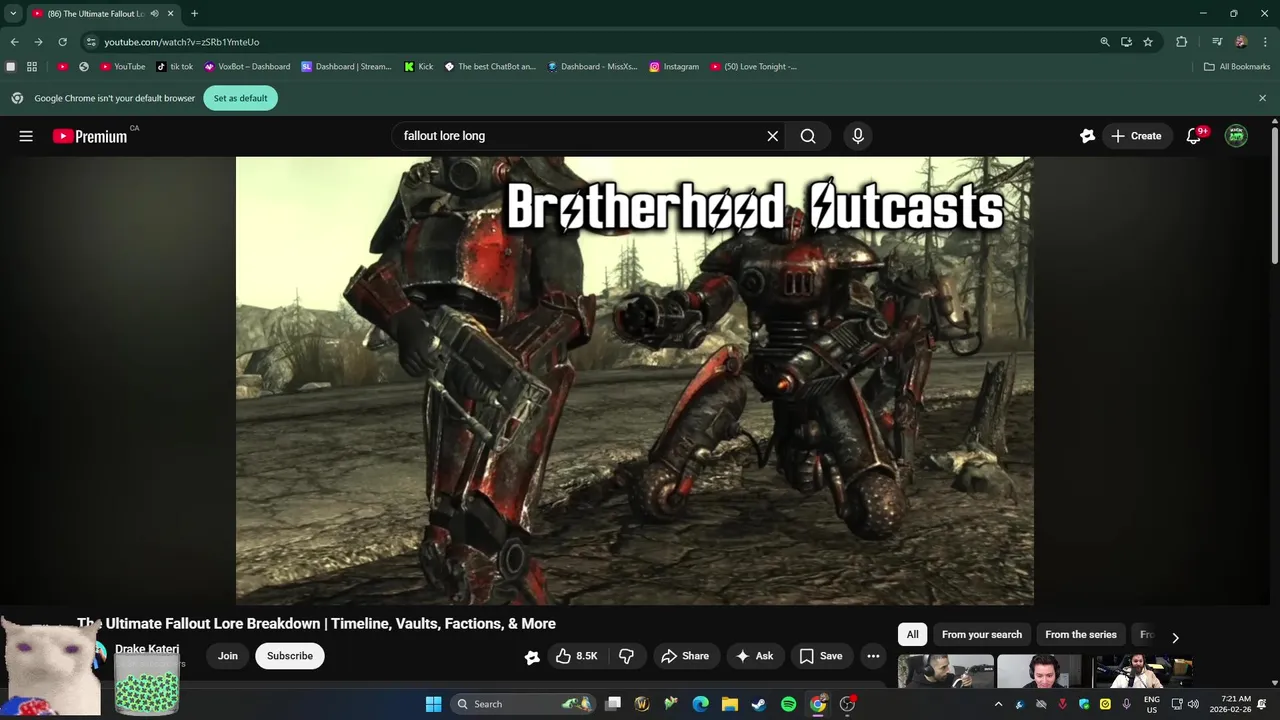Open taskbar volume control

click(x=1193, y=704)
